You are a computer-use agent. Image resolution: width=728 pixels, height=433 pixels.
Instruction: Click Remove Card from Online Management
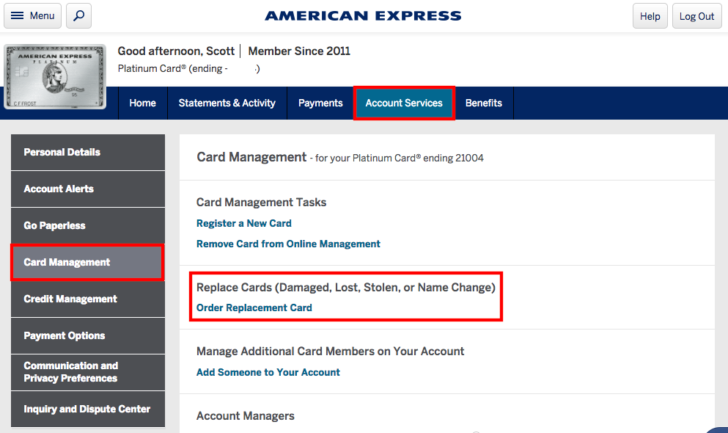(288, 244)
